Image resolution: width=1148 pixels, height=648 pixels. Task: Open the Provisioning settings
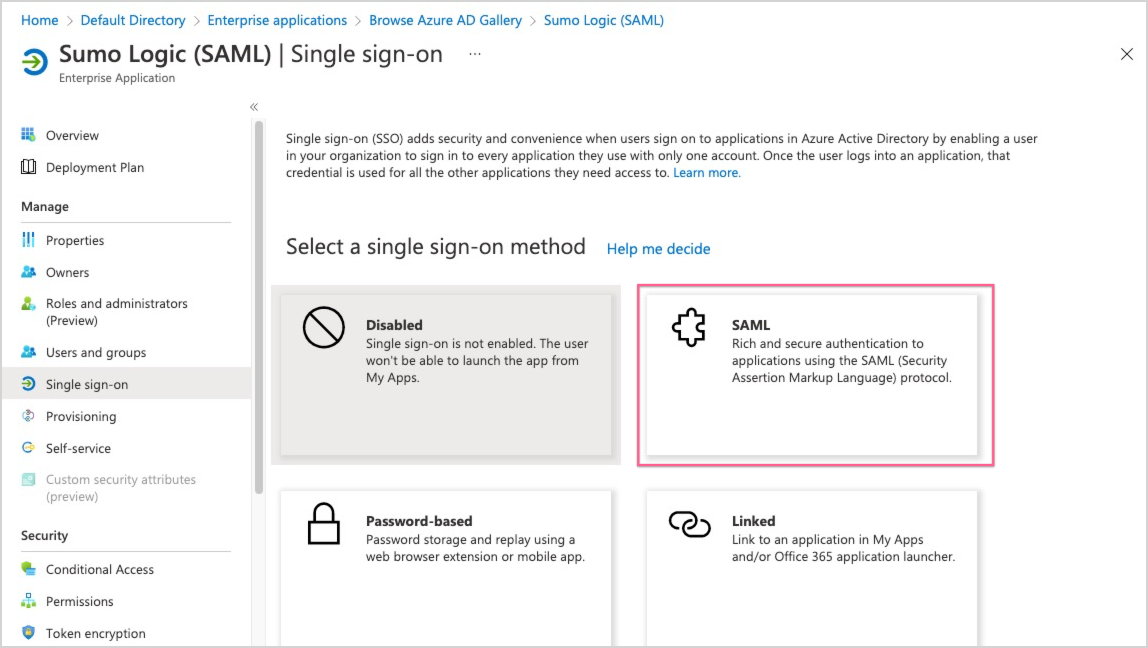[x=81, y=416]
